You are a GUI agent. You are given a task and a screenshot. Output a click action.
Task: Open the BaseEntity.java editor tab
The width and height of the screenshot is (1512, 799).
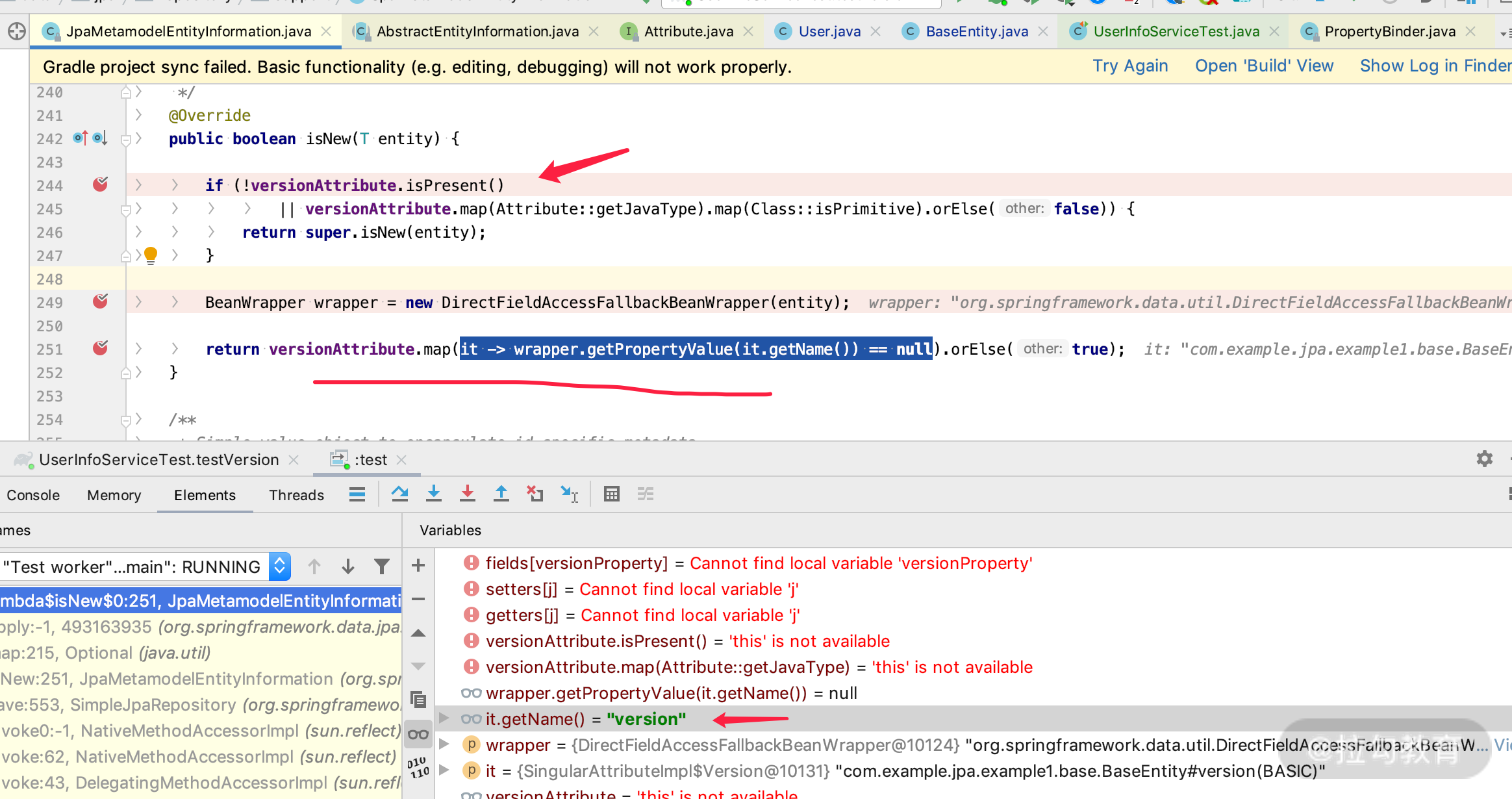(x=976, y=31)
